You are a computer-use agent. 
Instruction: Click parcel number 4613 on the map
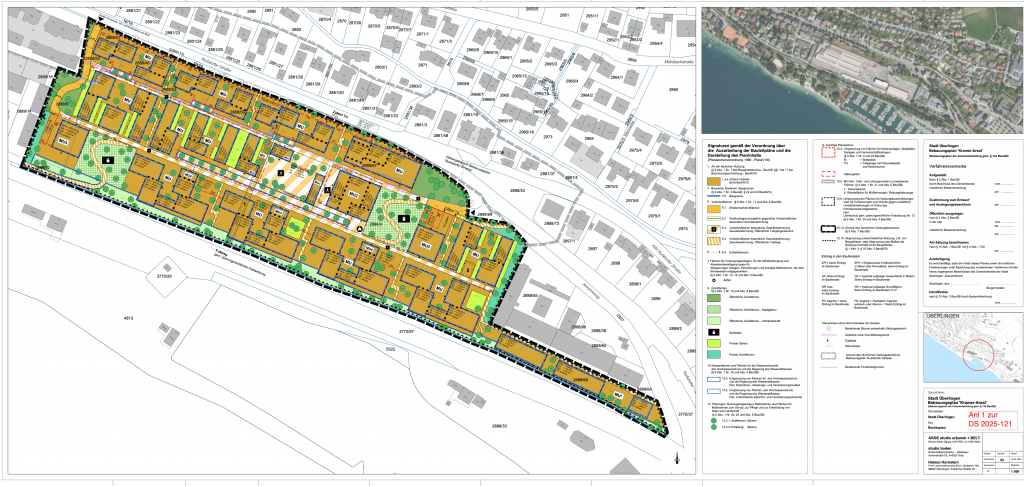tap(127, 316)
